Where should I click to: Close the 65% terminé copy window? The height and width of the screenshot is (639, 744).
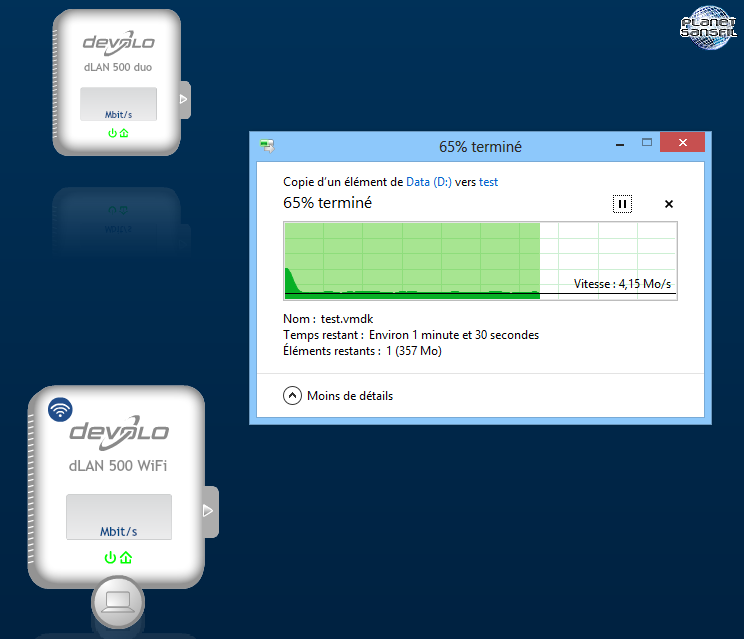682,142
